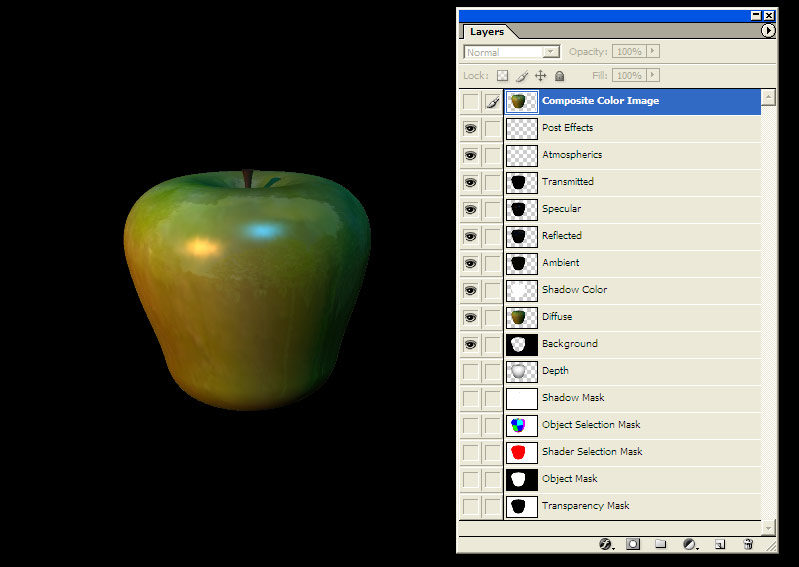Viewport: 799px width, 567px height.
Task: Open the adjustment layer icon menu
Action: coord(689,544)
